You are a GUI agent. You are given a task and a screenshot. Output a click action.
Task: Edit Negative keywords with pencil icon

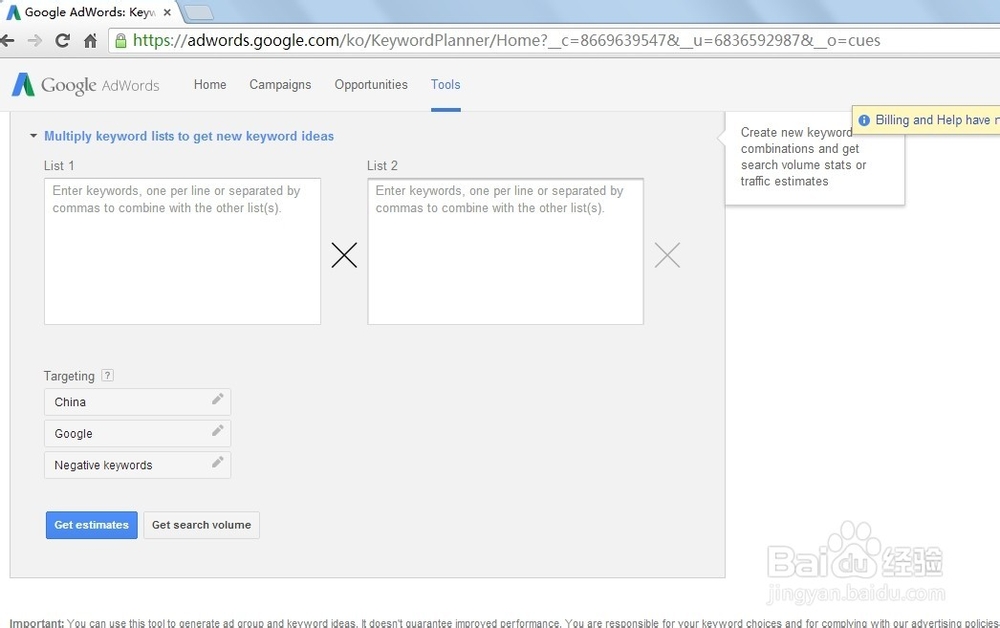tap(217, 462)
